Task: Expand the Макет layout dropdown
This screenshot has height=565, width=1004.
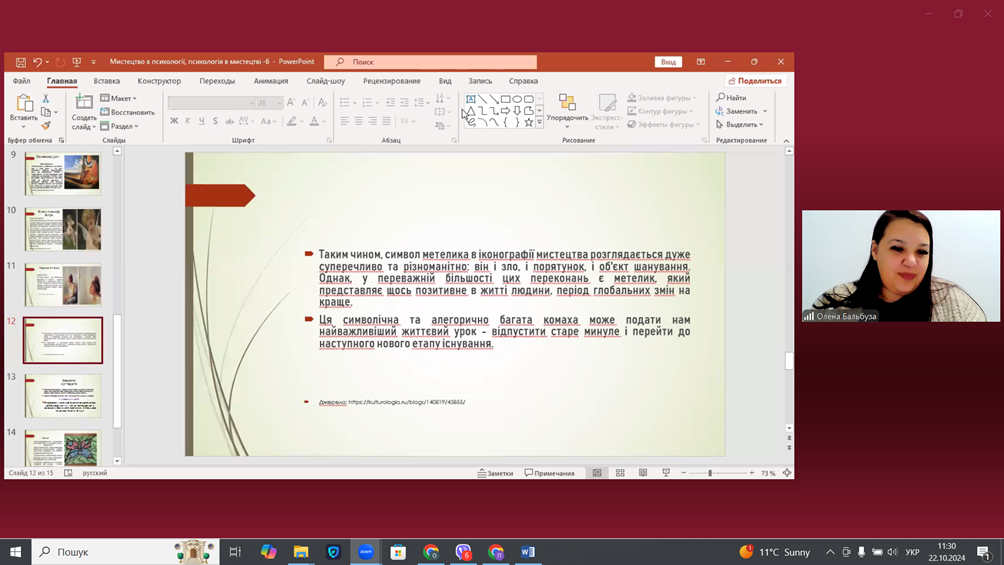Action: coord(119,98)
